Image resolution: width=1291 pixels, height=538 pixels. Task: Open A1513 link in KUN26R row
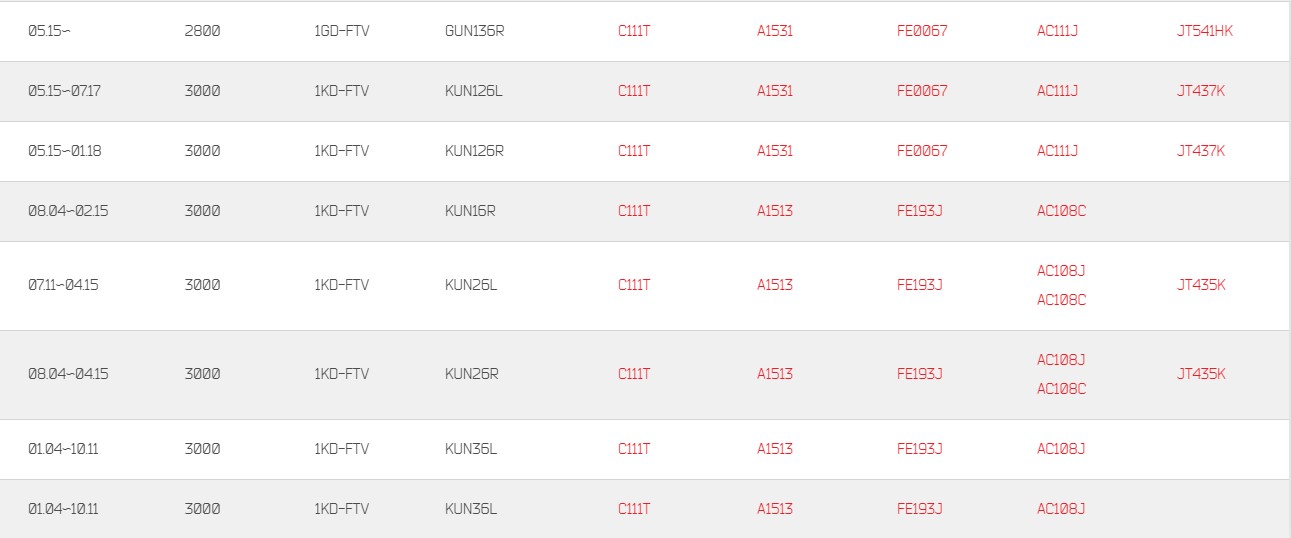point(775,374)
